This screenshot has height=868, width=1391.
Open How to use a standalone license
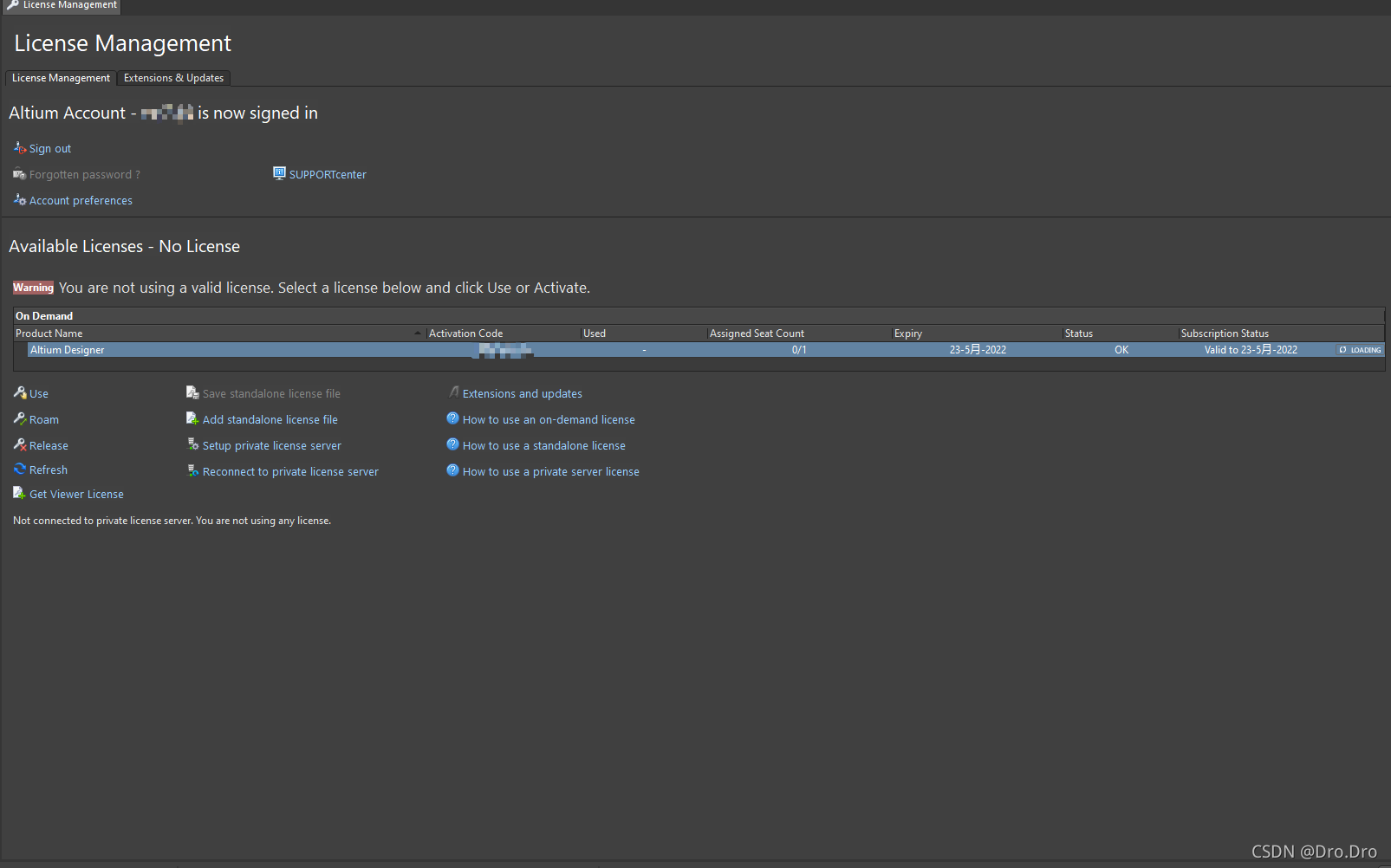pyautogui.click(x=544, y=446)
